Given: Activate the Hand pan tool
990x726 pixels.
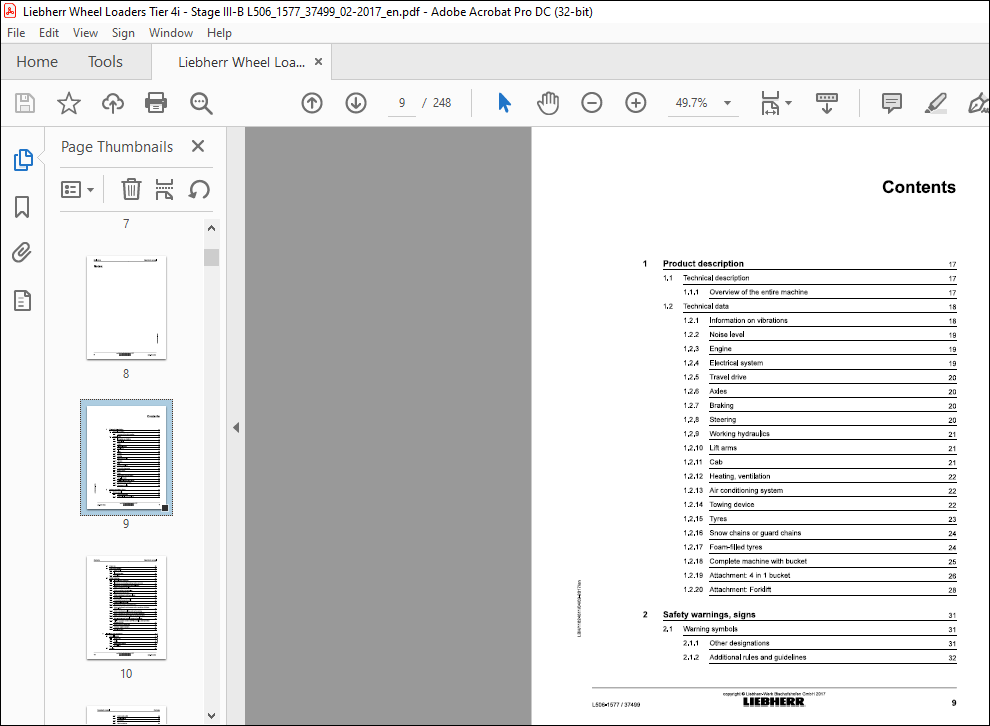Looking at the screenshot, I should click(548, 103).
